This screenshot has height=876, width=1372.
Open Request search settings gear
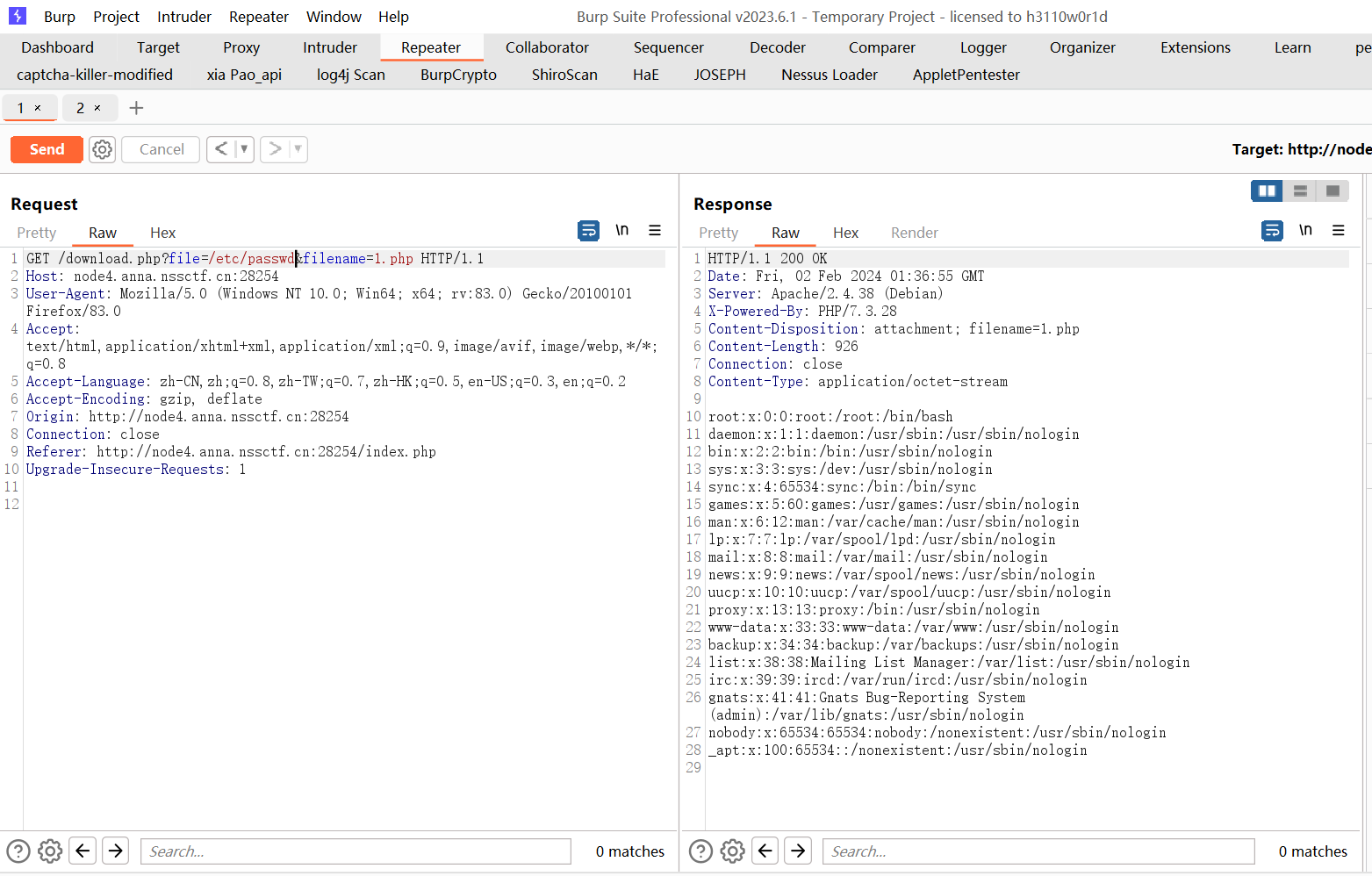click(50, 851)
